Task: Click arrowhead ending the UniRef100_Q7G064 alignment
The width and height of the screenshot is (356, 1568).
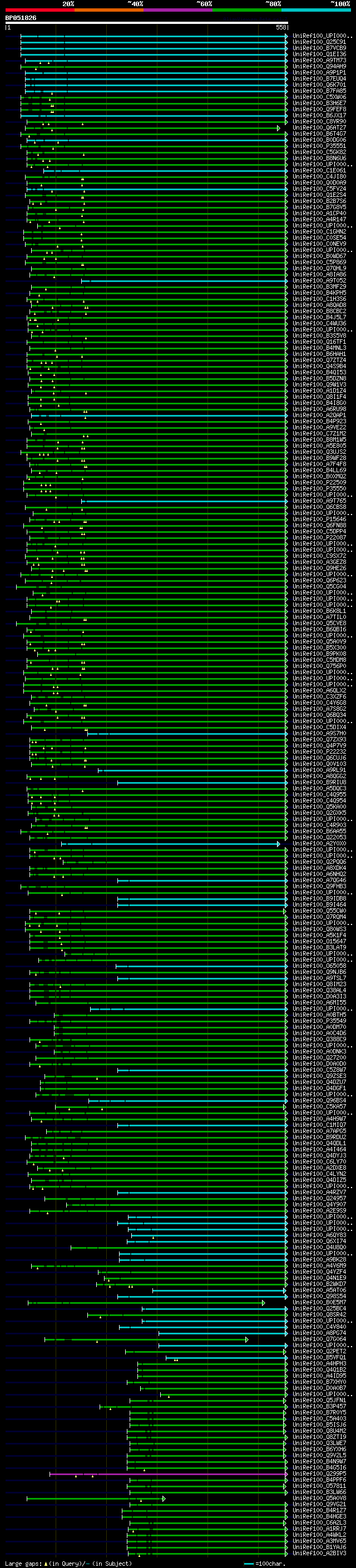Action: 246,1339
